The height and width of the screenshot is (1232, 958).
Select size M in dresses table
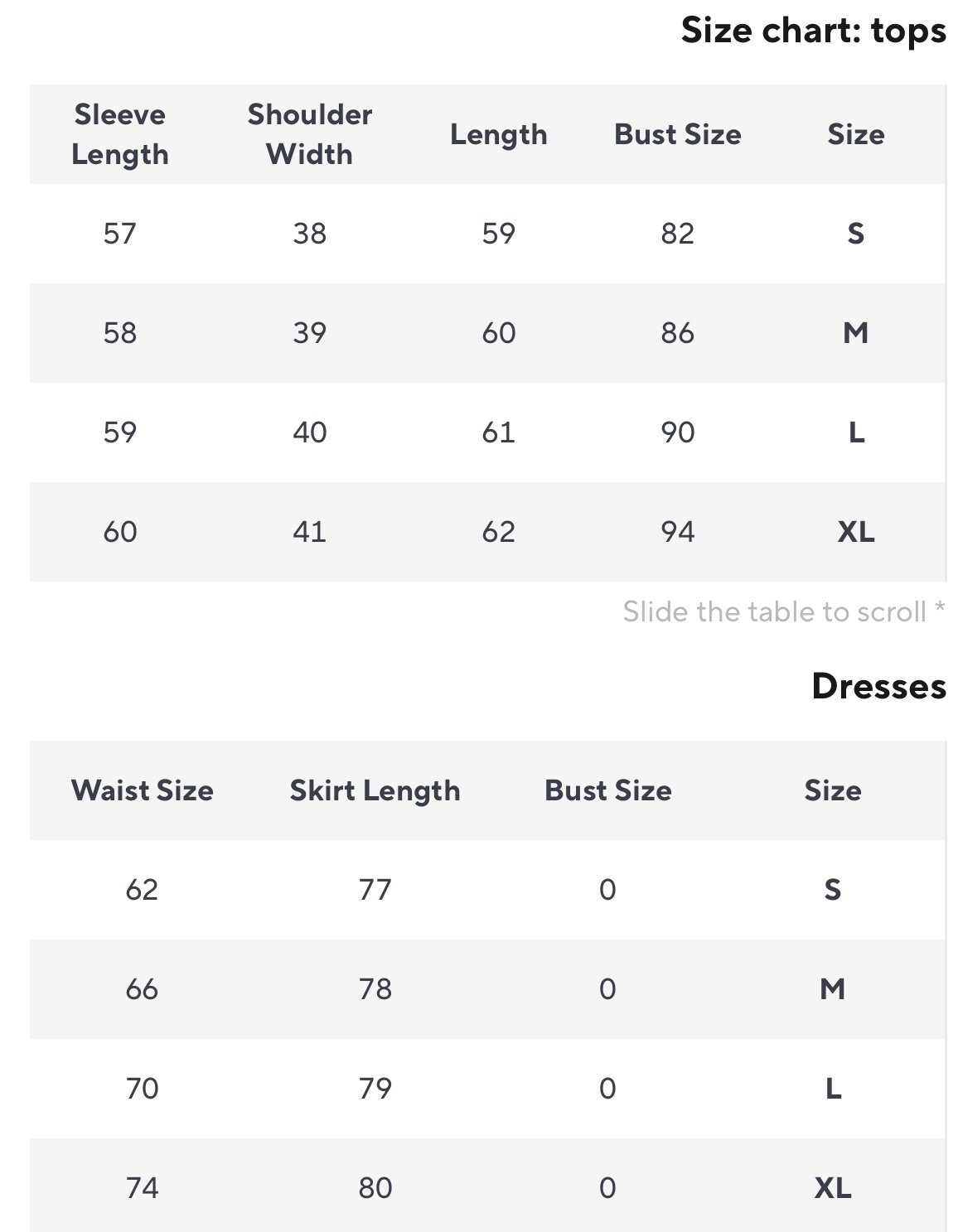(832, 989)
